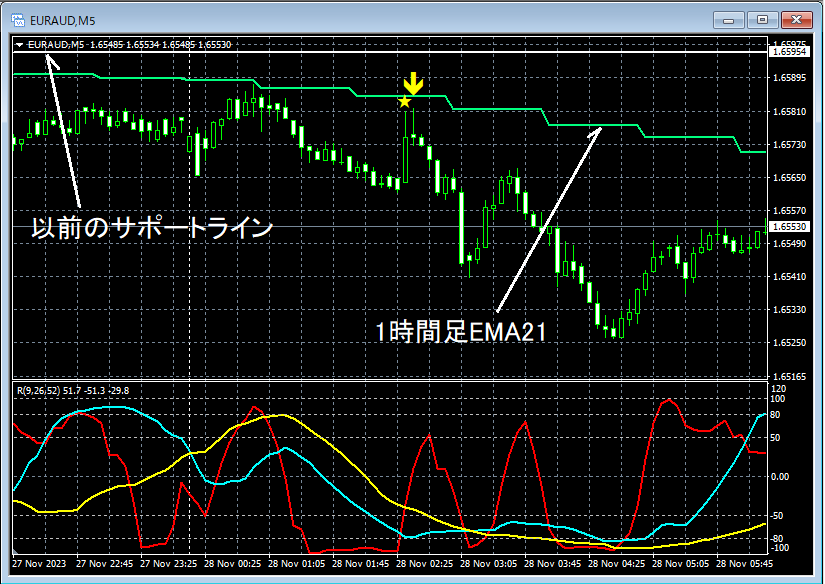Click the 1.65650 price scale value
Screen dimensions: 825x584
coord(790,177)
